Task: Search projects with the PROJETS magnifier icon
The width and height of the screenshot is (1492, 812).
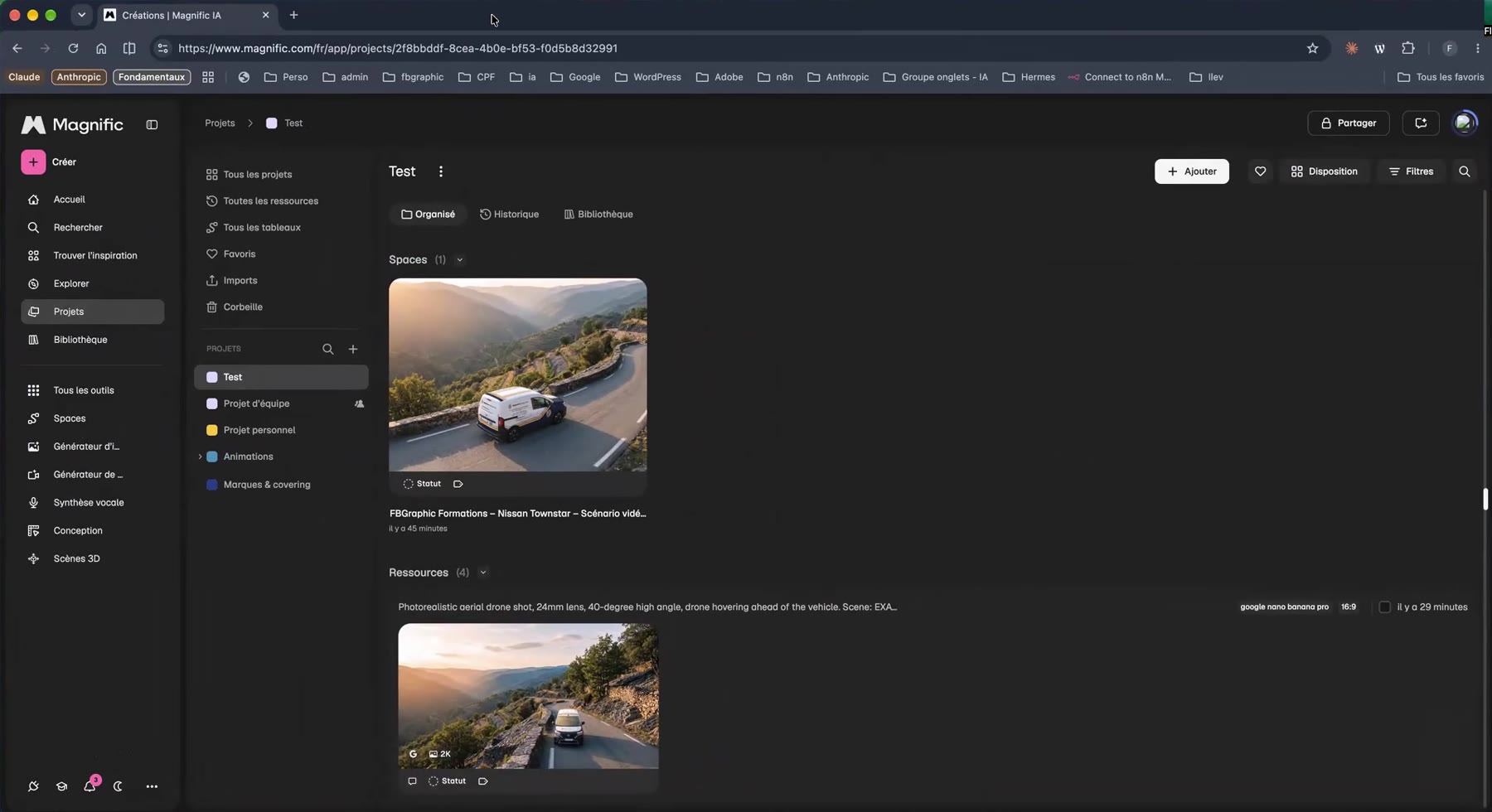Action: [x=328, y=349]
